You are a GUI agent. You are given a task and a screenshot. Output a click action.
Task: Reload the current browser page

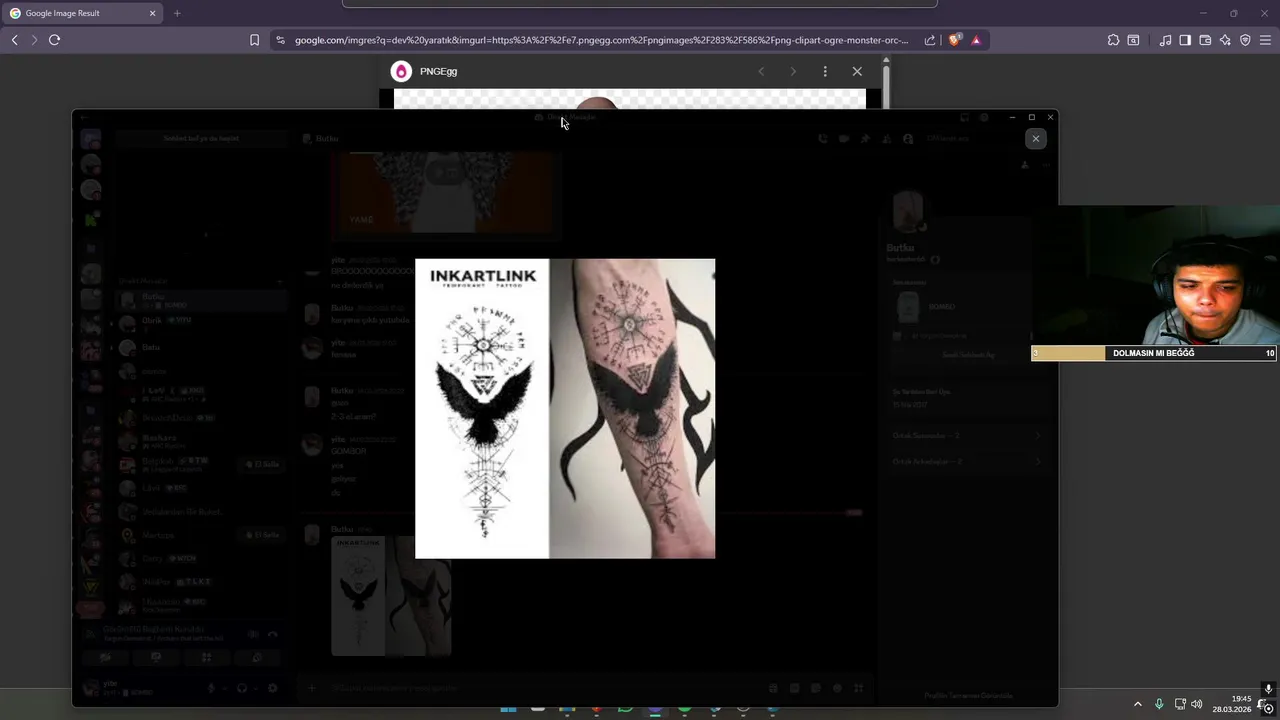[55, 40]
